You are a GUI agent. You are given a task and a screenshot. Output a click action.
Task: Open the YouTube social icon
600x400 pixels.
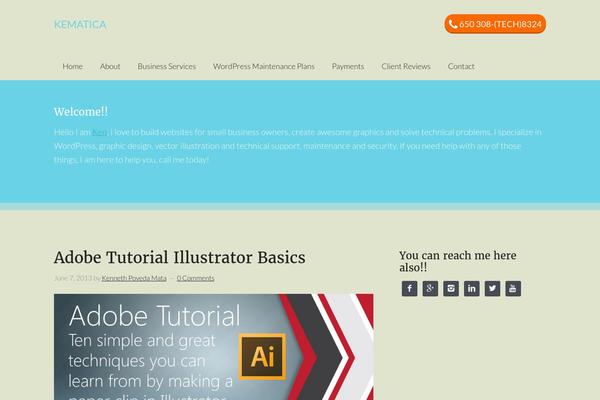513,289
